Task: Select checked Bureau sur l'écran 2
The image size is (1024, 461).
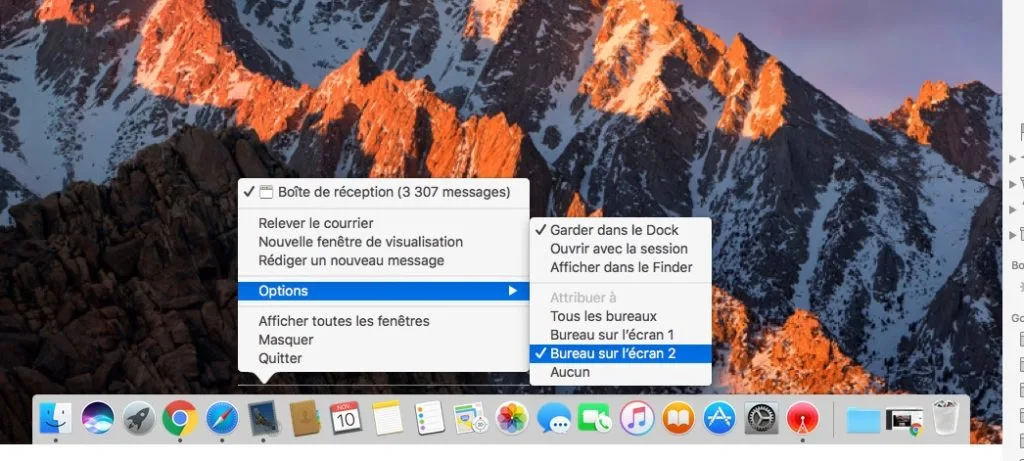Action: [620, 353]
